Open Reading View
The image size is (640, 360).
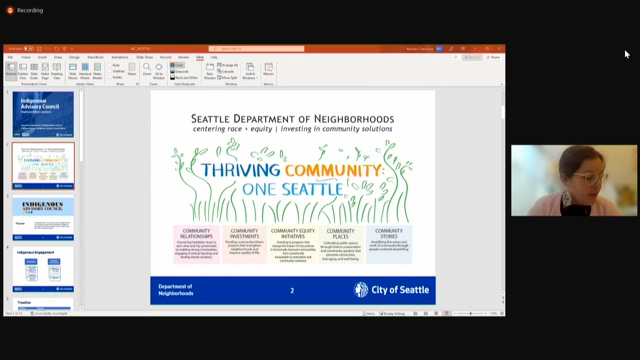pyautogui.click(x=57, y=71)
